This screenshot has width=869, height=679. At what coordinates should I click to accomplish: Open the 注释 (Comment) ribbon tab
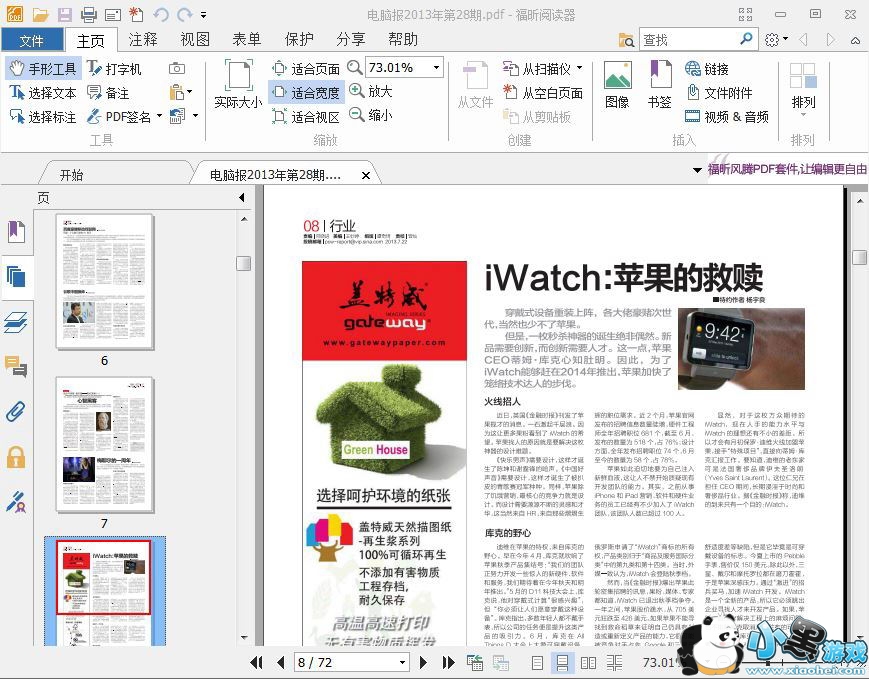point(143,39)
